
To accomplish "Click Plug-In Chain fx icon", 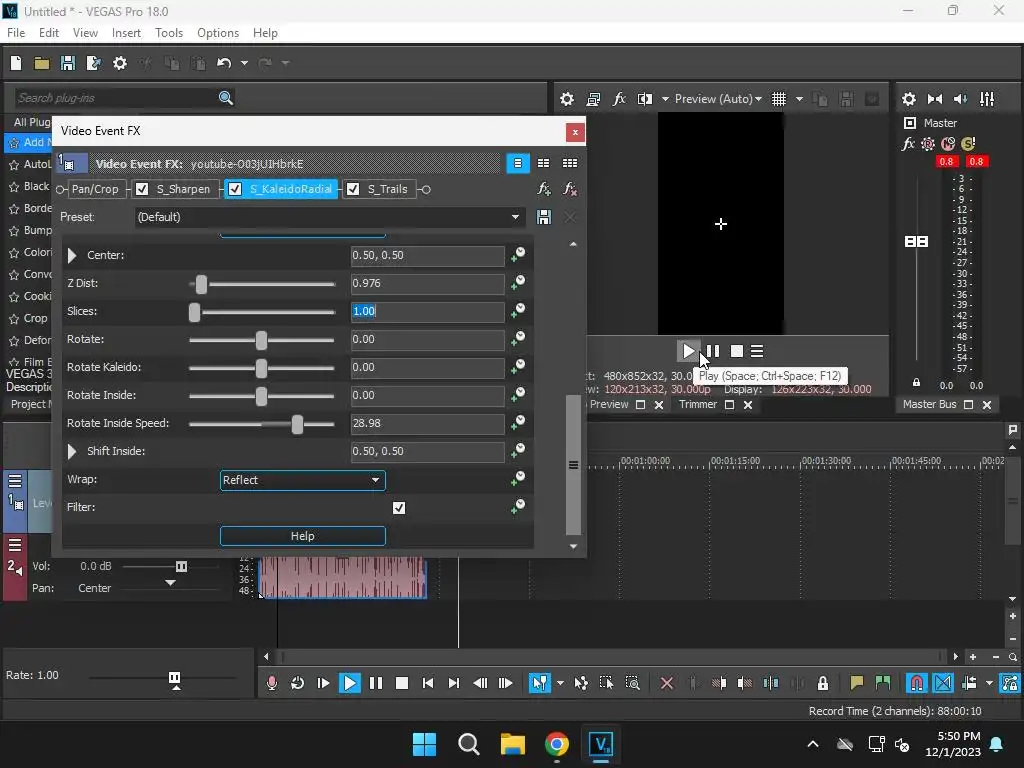I will coord(543,189).
